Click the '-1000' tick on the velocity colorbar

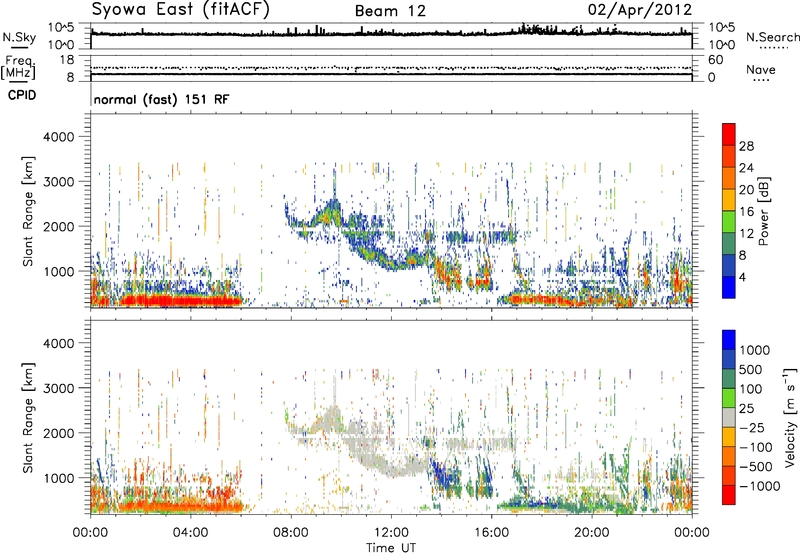coord(759,486)
